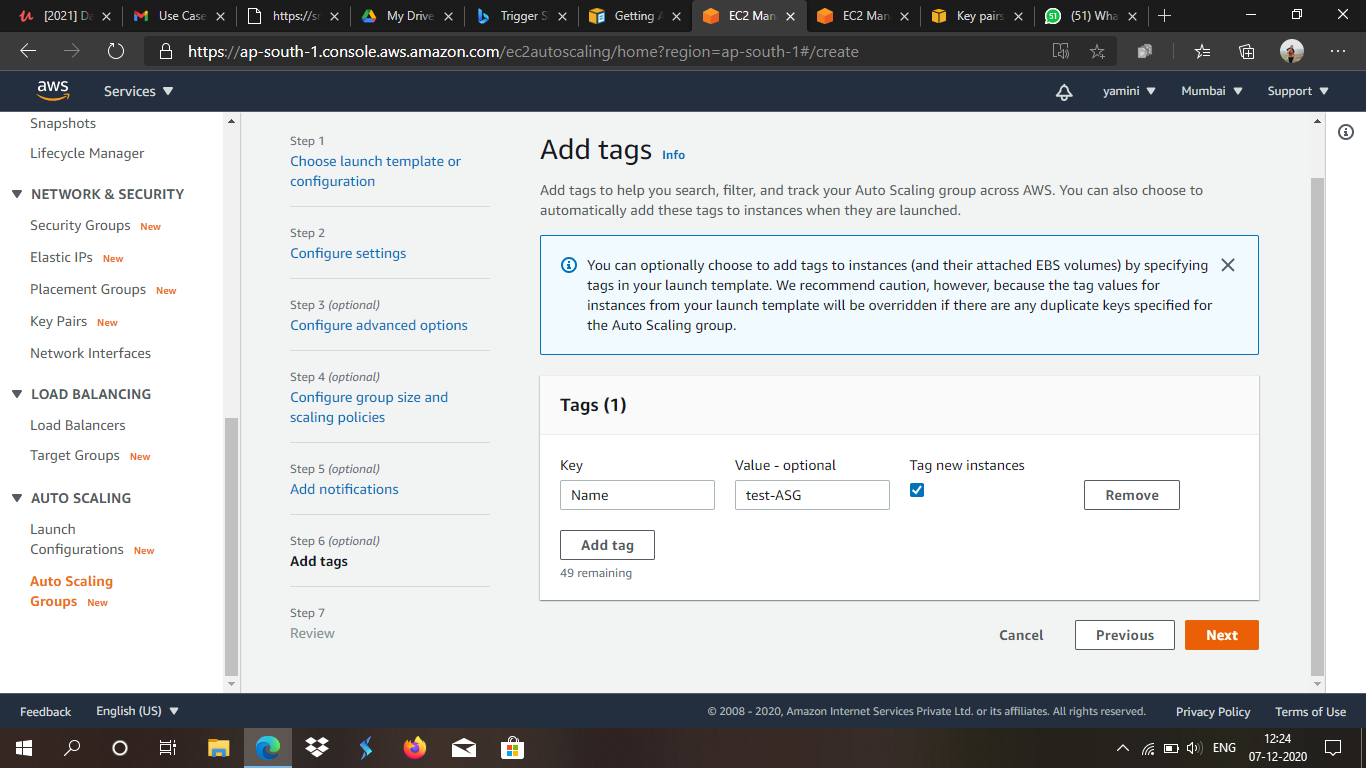Open the Support dropdown menu
The width and height of the screenshot is (1366, 768).
click(x=1298, y=91)
